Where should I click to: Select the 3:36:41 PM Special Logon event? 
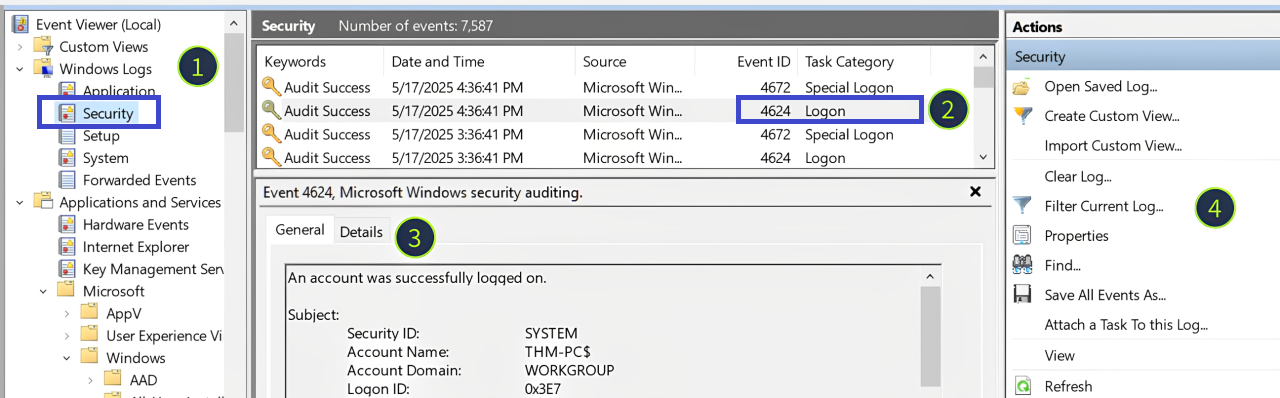tap(615, 134)
